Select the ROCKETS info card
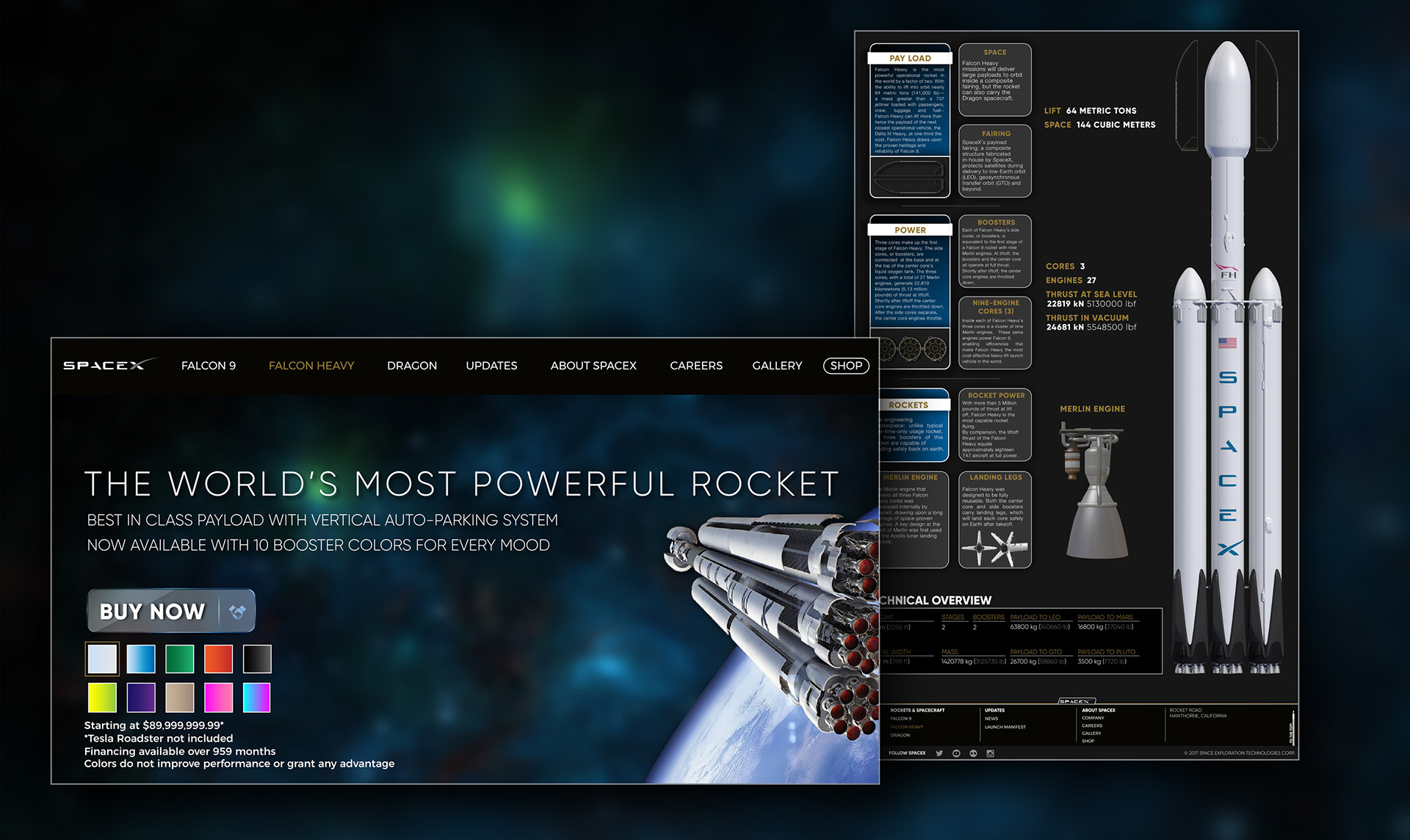Viewport: 1410px width, 840px height. tap(914, 424)
